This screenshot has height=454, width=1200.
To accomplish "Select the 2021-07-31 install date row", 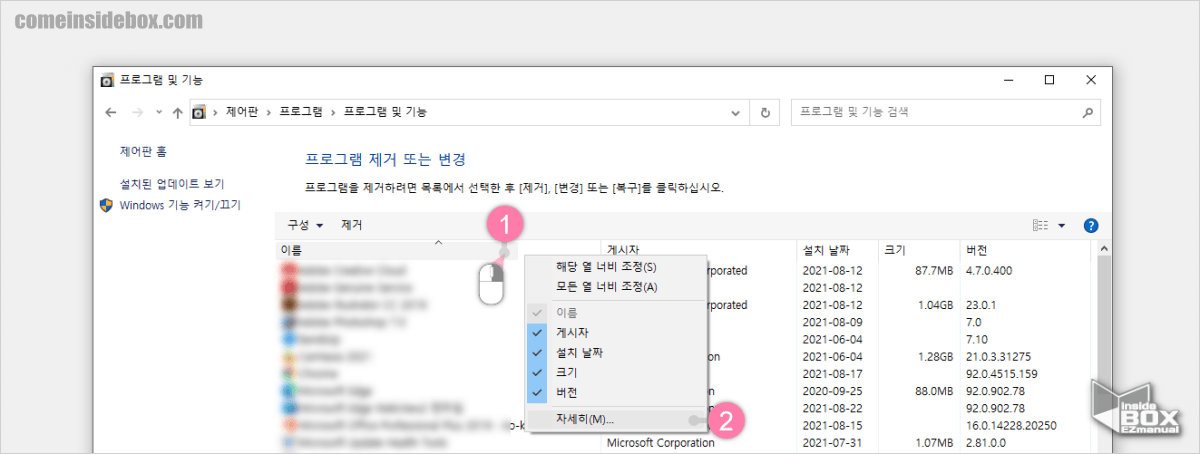I will pyautogui.click(x=832, y=442).
